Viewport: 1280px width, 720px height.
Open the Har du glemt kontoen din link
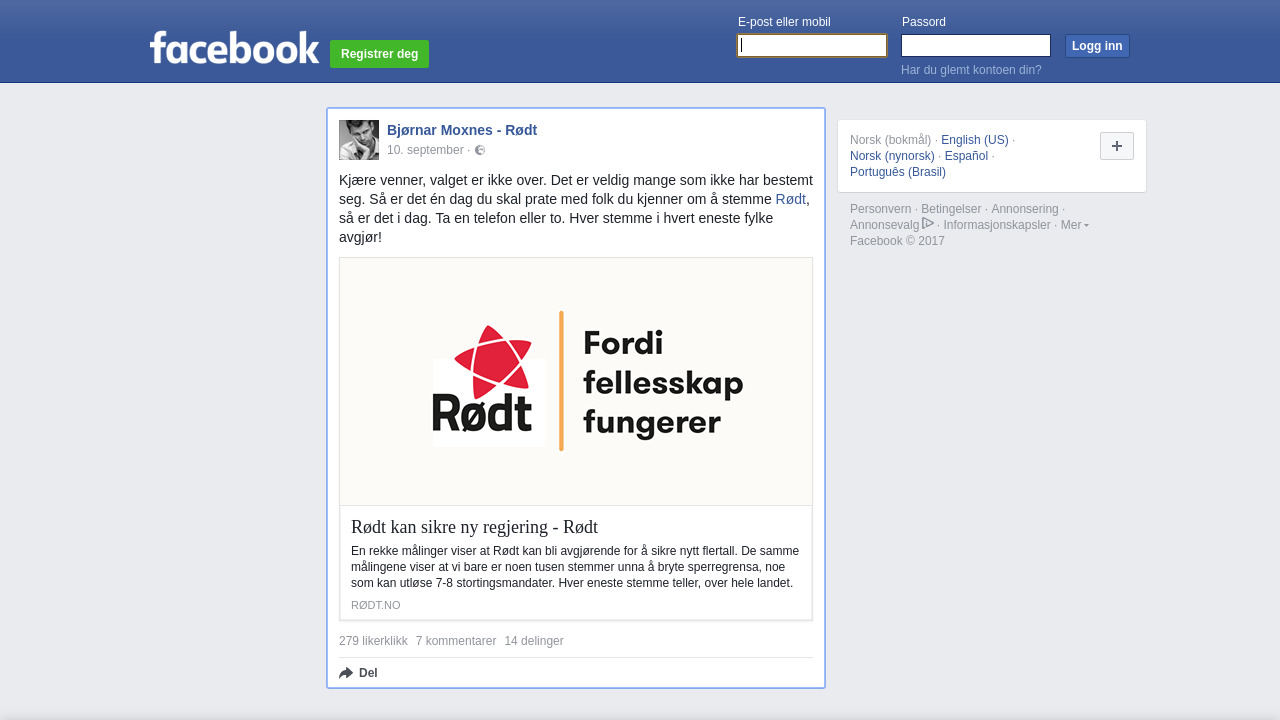click(971, 70)
